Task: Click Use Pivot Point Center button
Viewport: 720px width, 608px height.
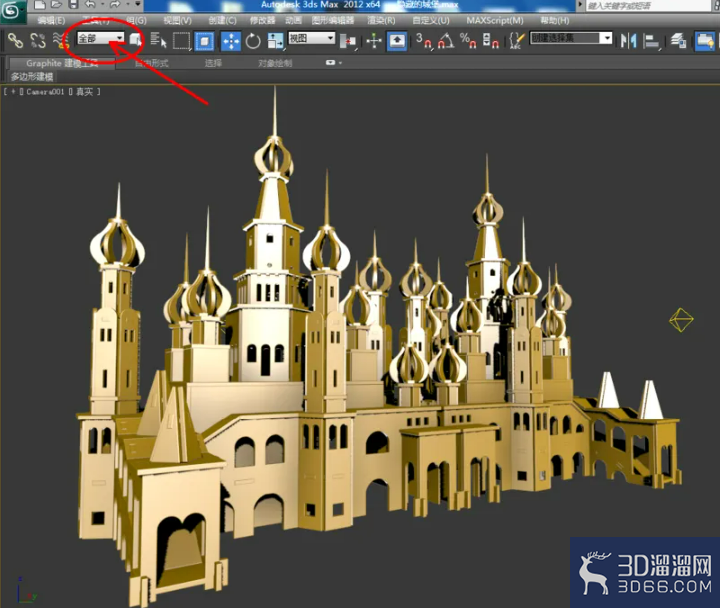Action: pyautogui.click(x=348, y=41)
